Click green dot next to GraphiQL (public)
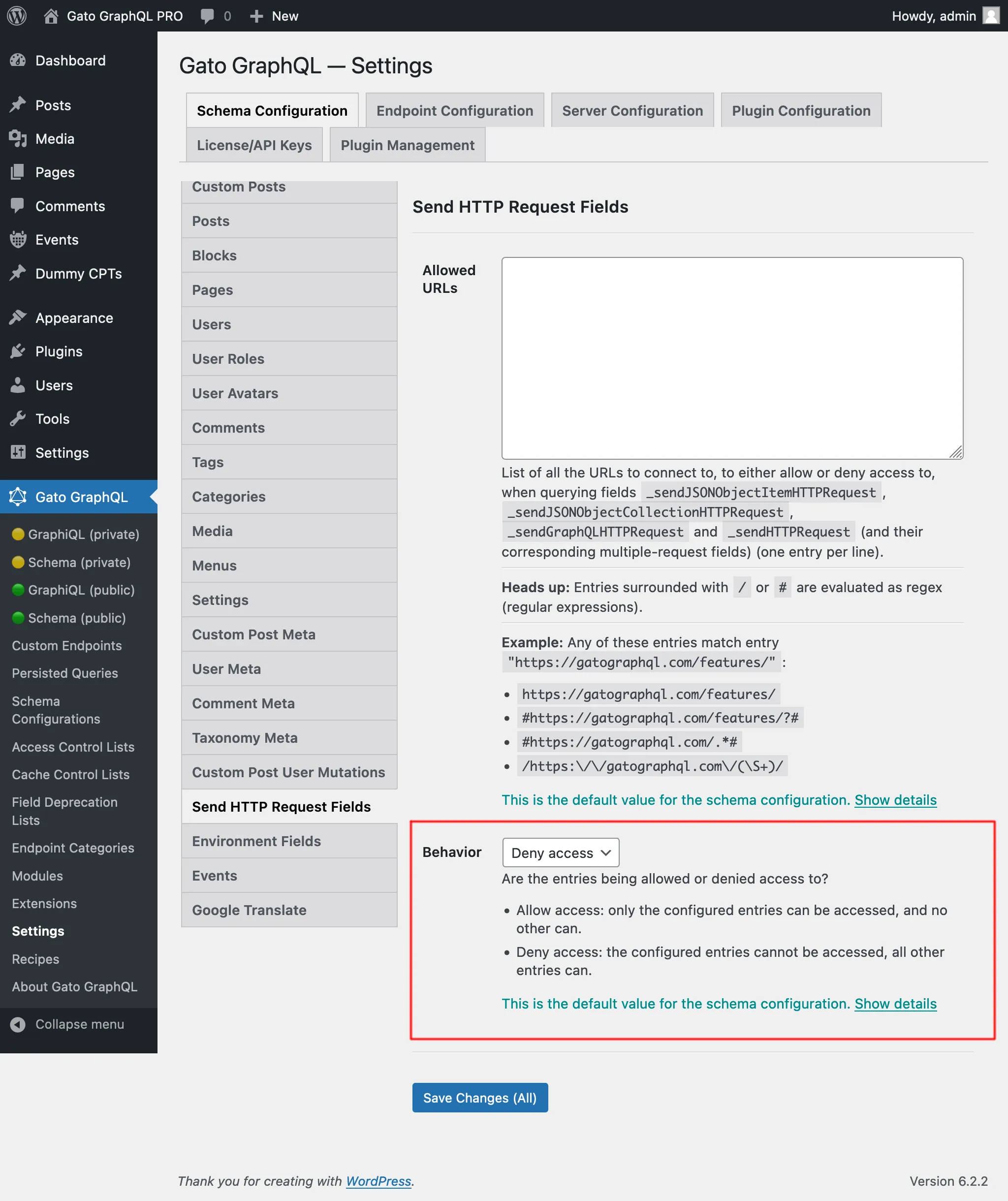Viewport: 1008px width, 1201px height. coord(18,589)
